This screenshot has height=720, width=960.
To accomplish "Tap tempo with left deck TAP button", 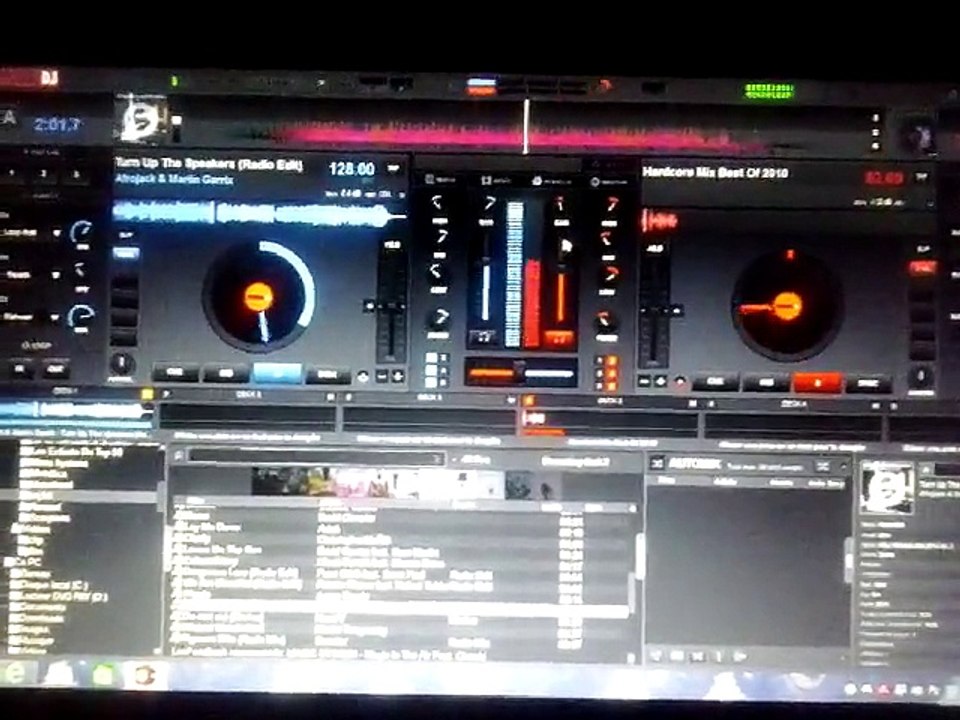I will [394, 168].
